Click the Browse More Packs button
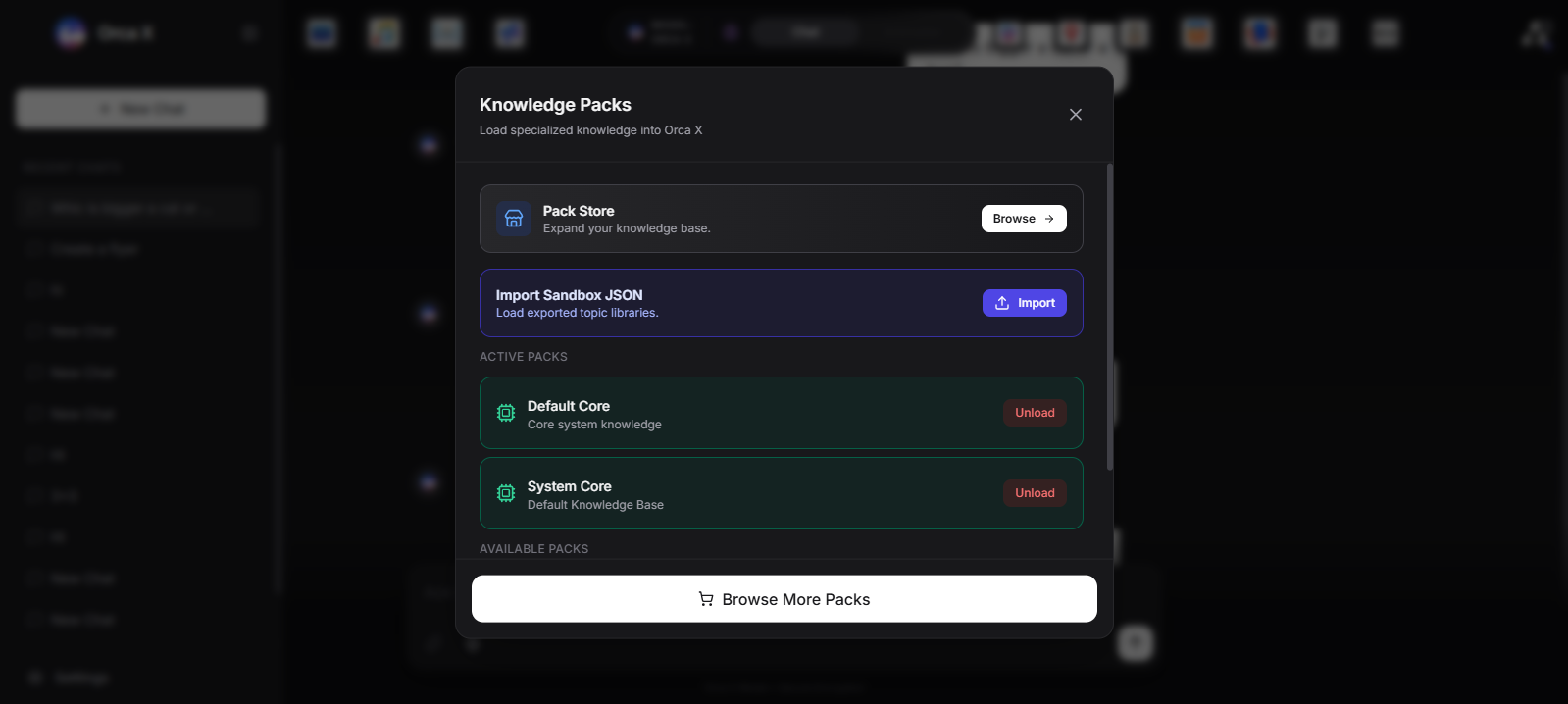This screenshot has height=704, width=1568. click(x=784, y=599)
